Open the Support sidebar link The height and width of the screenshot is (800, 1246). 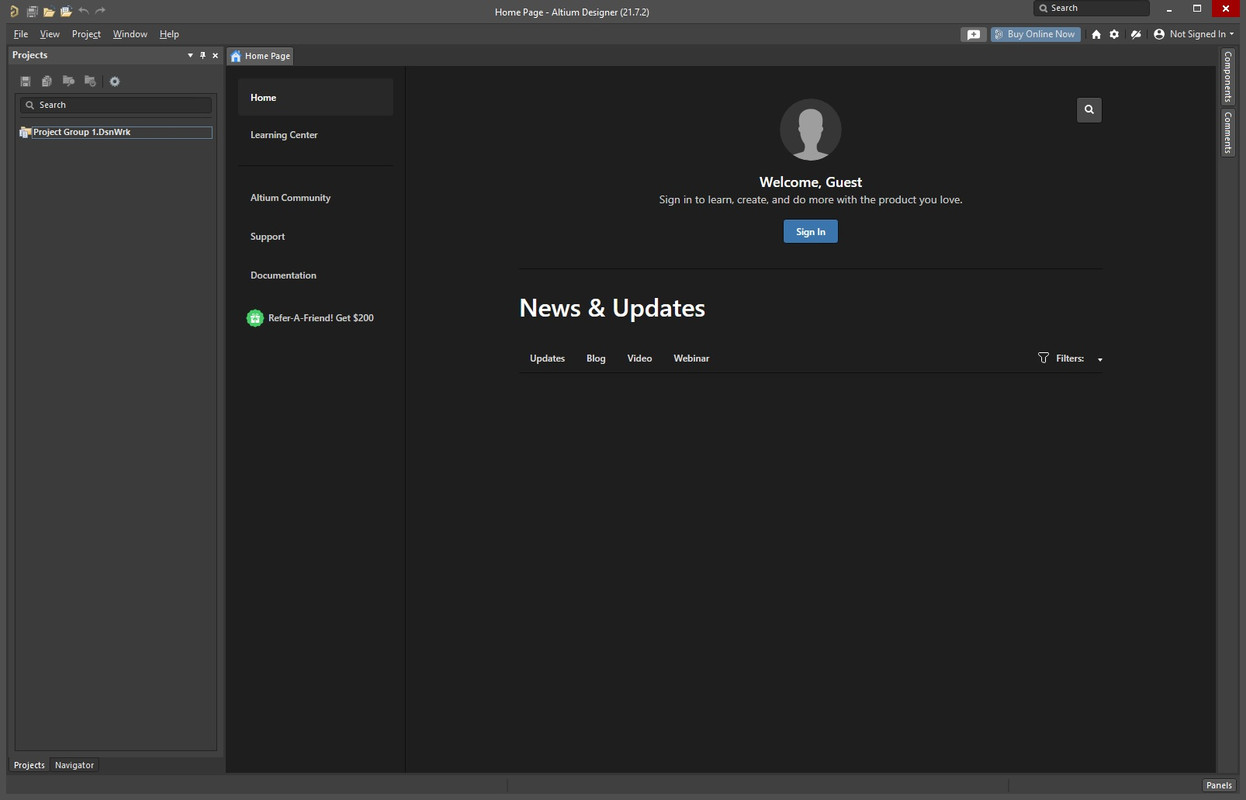tap(267, 237)
